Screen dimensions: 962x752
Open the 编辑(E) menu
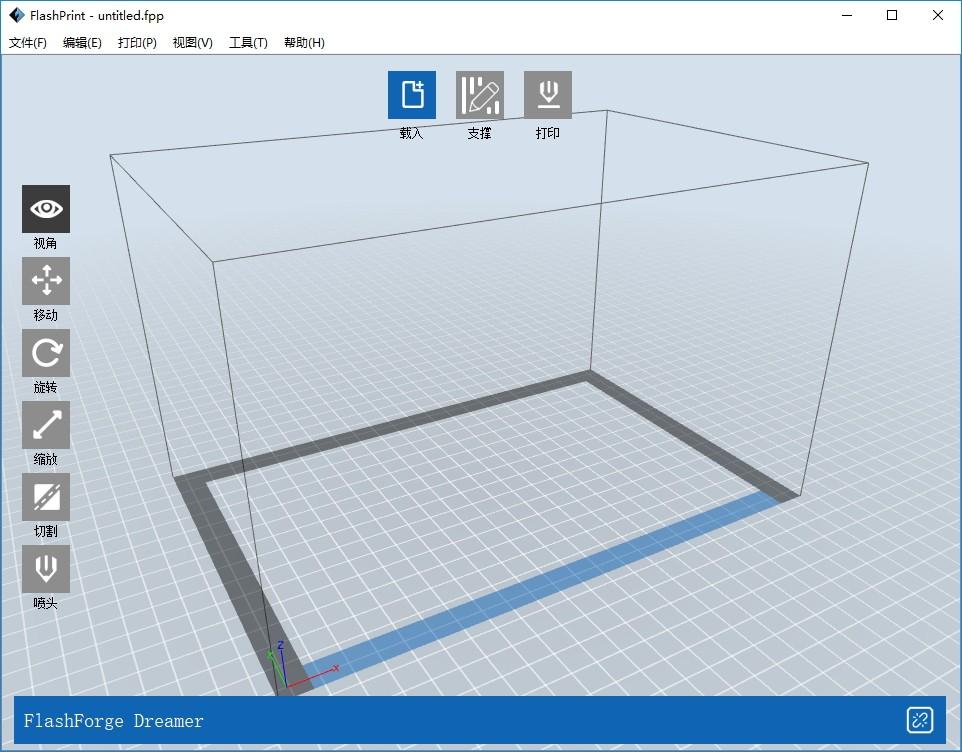pyautogui.click(x=82, y=42)
